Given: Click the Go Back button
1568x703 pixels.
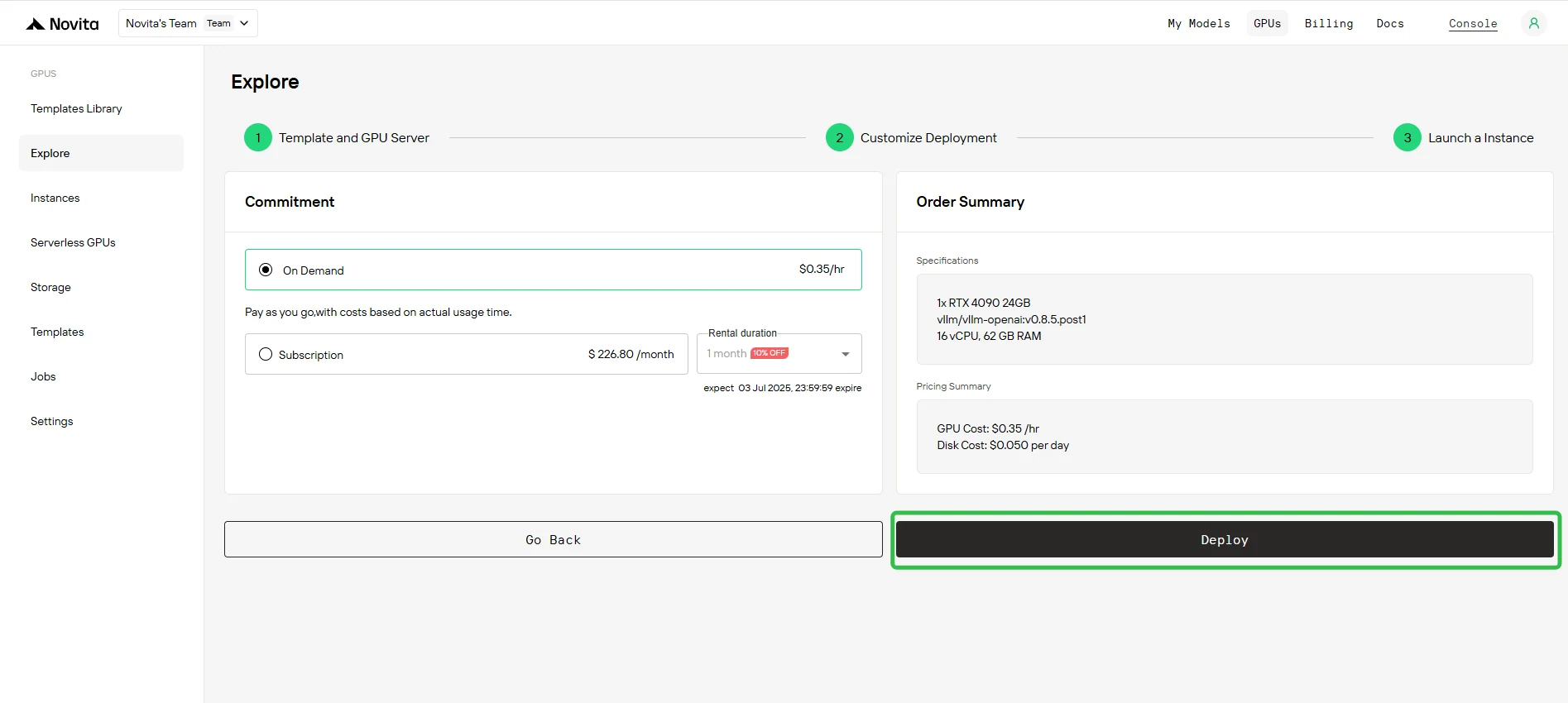Looking at the screenshot, I should [x=553, y=539].
